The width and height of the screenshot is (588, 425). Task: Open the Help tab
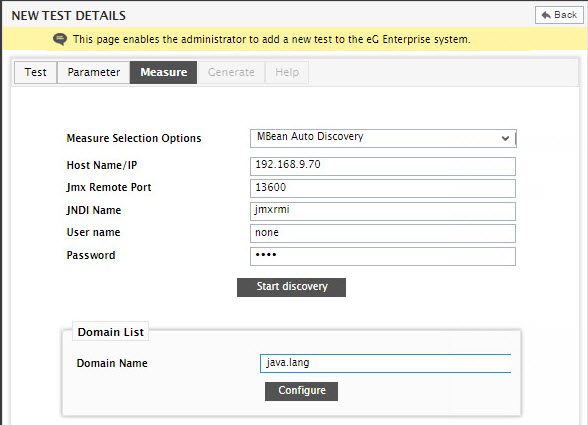pyautogui.click(x=287, y=72)
